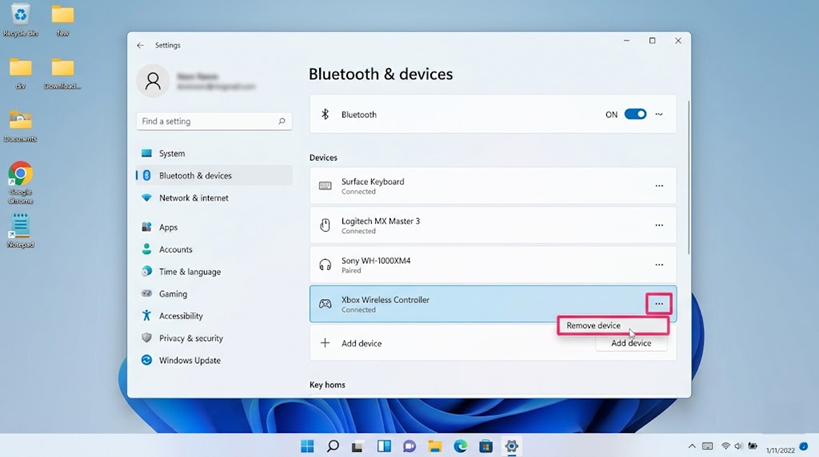Click the Wi-Fi tray icon
This screenshot has width=819, height=457.
pos(726,446)
